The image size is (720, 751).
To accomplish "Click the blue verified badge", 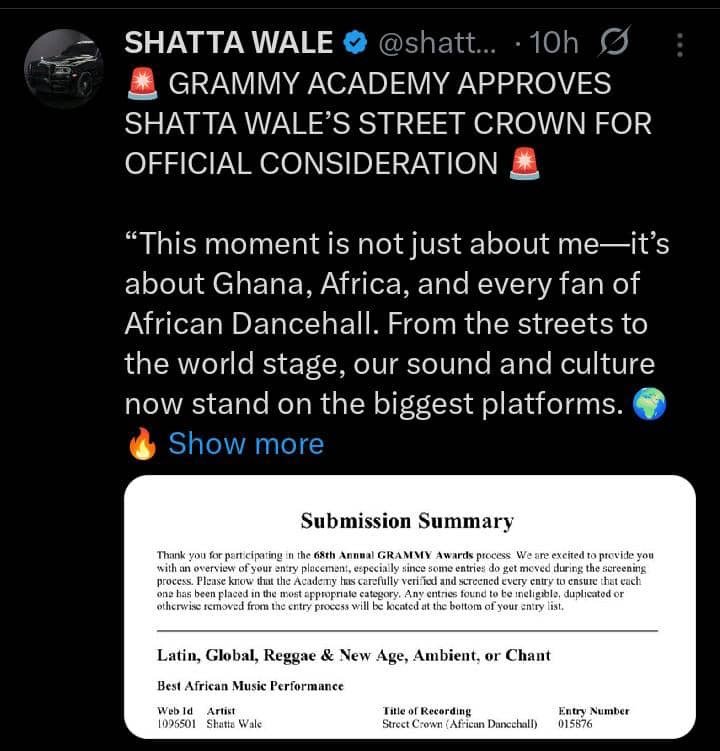I will coord(355,42).
